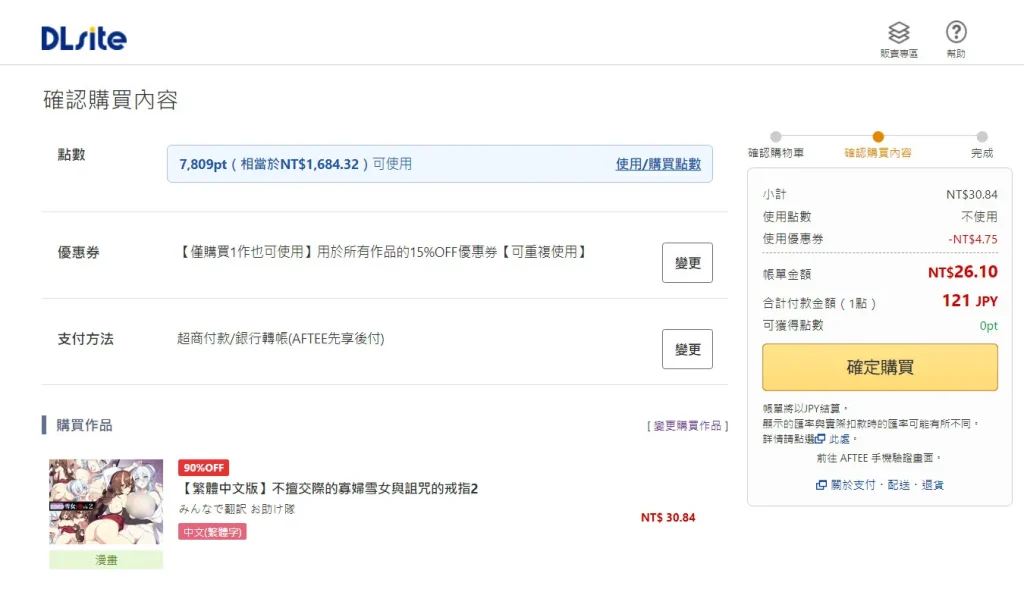Click the 中文(繁體字) language tag

[212, 532]
